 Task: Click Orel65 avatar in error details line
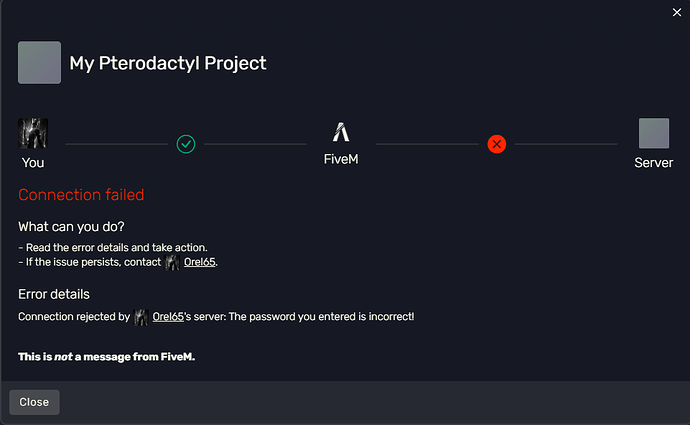(x=141, y=317)
